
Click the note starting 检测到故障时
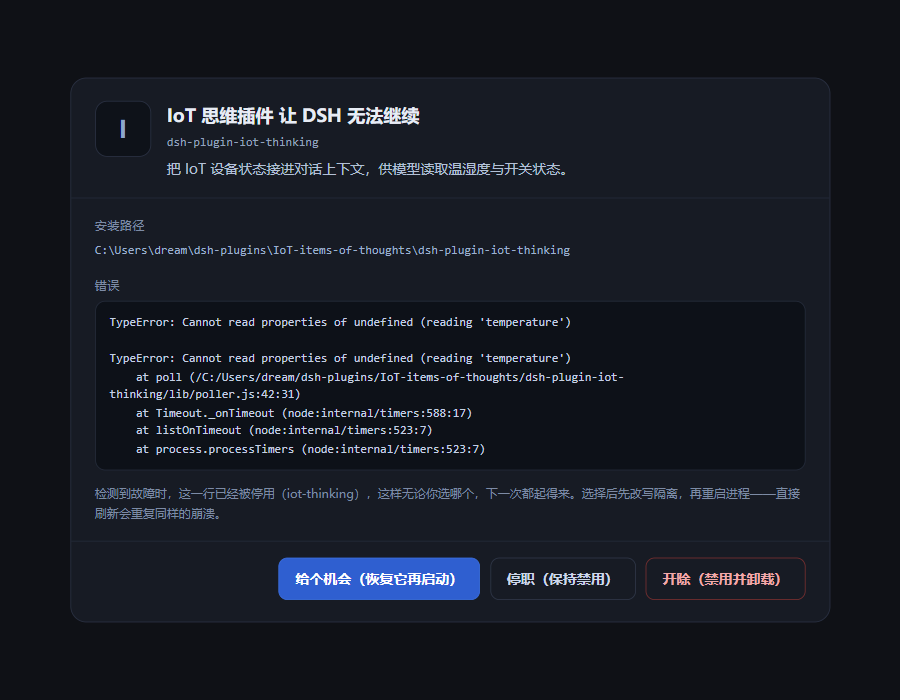coord(447,503)
